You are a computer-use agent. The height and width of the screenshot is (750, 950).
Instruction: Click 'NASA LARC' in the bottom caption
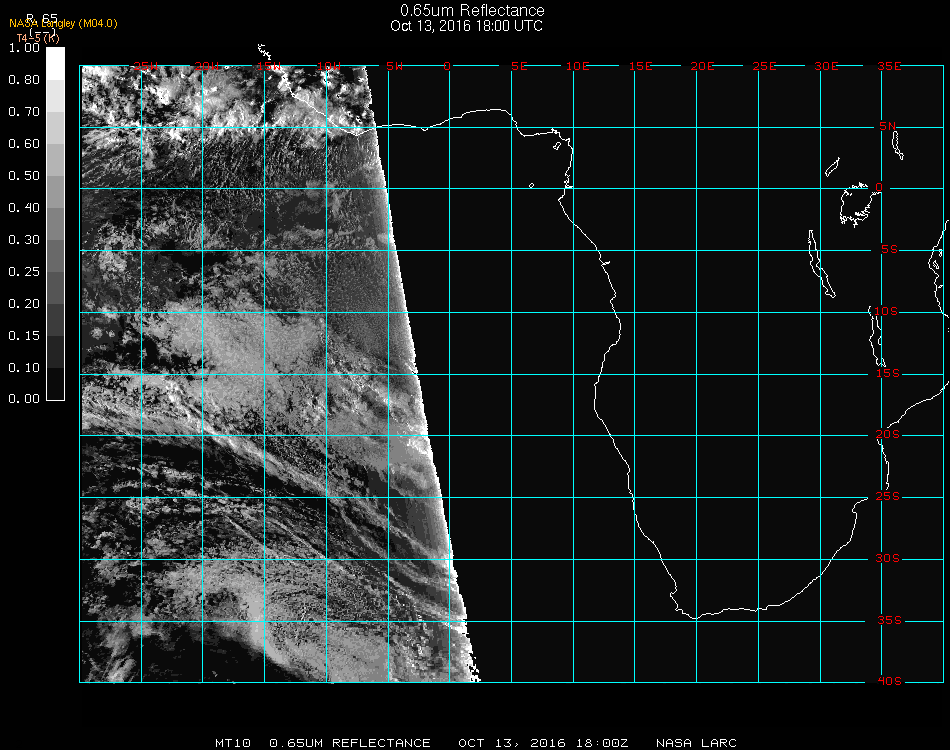(696, 743)
